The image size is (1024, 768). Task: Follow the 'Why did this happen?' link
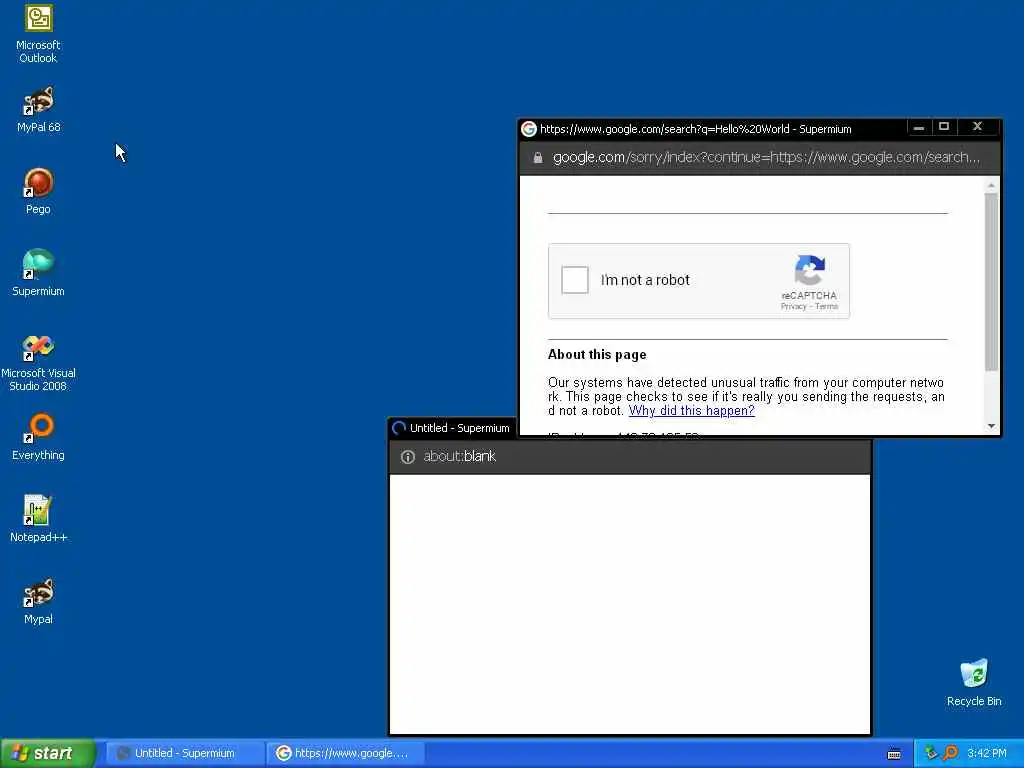tap(691, 410)
